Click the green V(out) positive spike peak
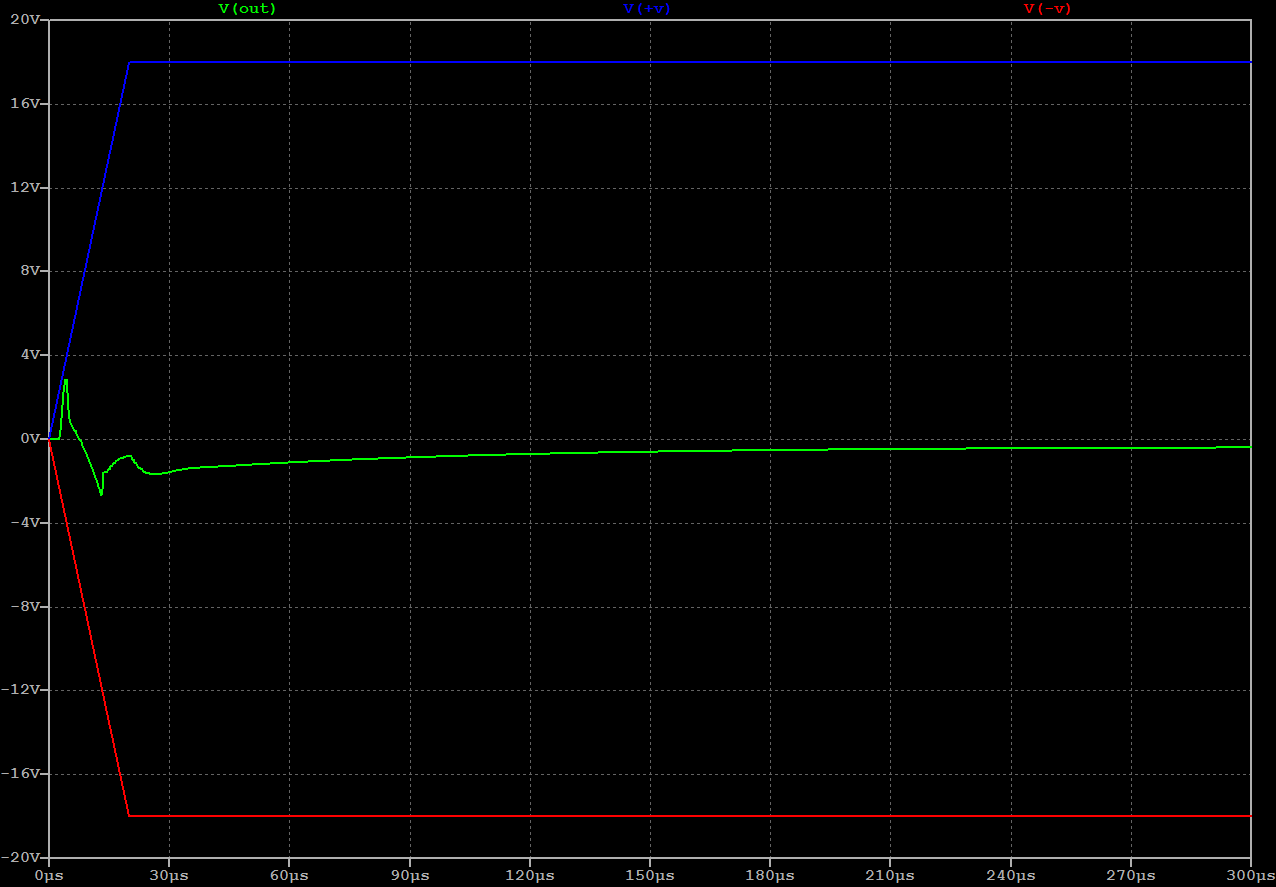1276x887 pixels. pos(65,381)
